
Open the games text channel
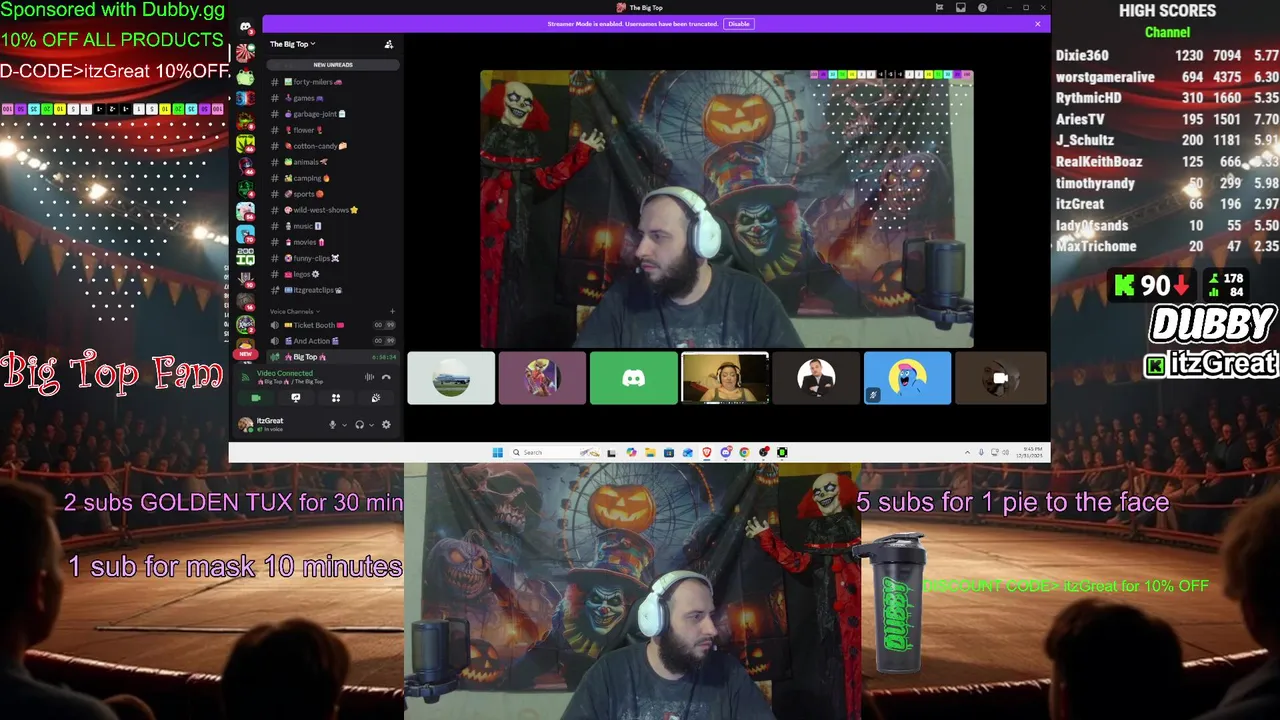click(x=332, y=98)
